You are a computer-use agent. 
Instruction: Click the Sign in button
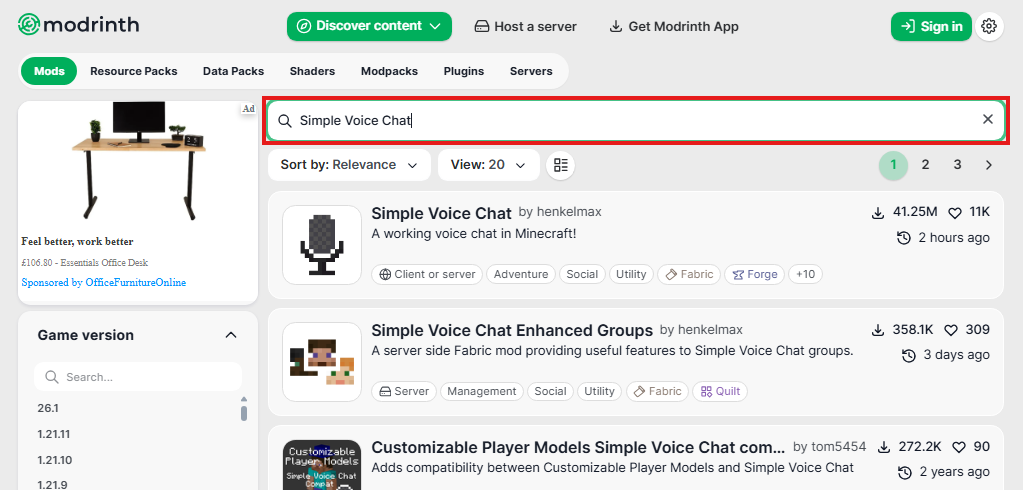[x=931, y=27]
